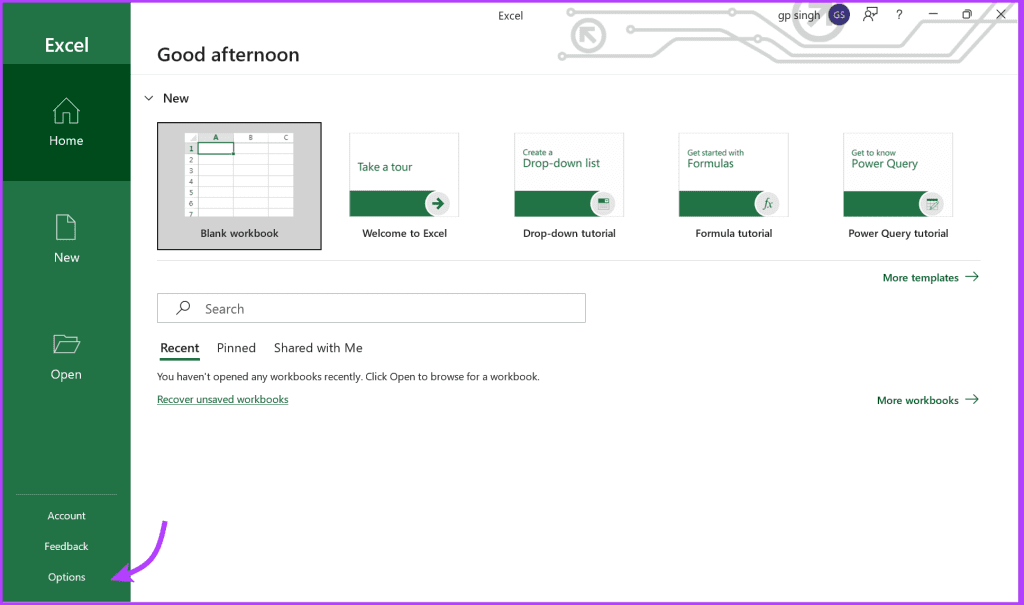Switch to the Pinned tab
The image size is (1024, 605).
pos(236,348)
